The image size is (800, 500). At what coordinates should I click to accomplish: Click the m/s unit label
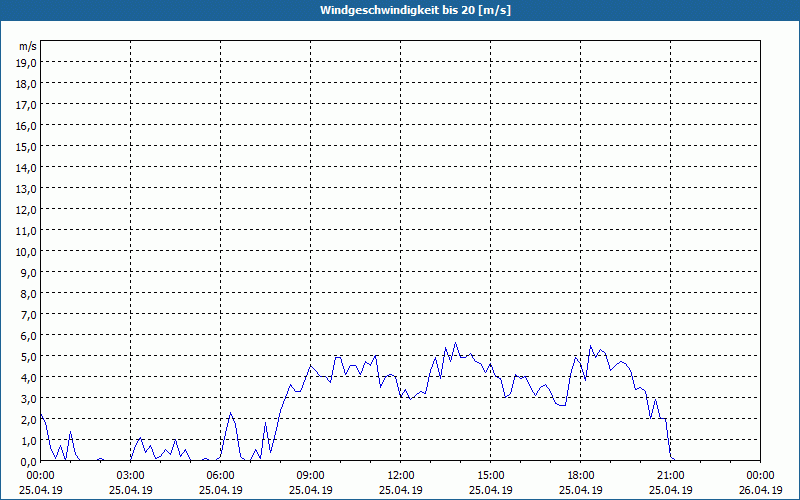[x=28, y=46]
